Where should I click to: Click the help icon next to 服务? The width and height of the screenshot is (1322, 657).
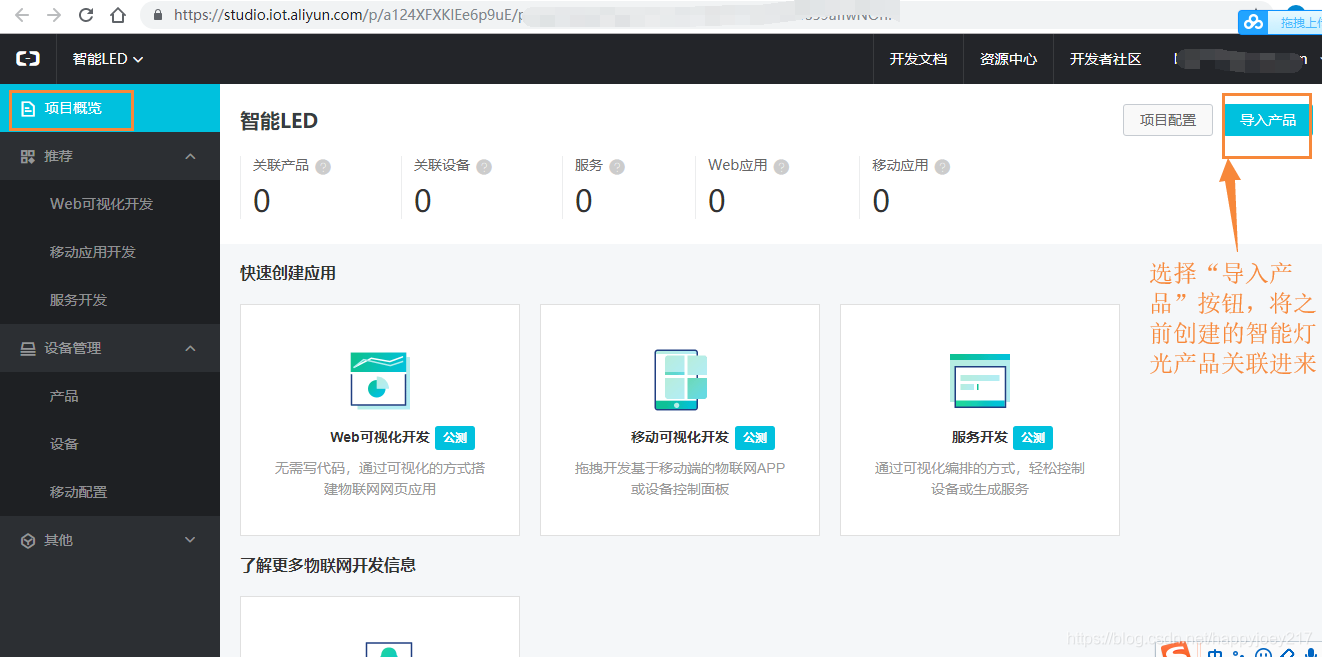coord(617,167)
